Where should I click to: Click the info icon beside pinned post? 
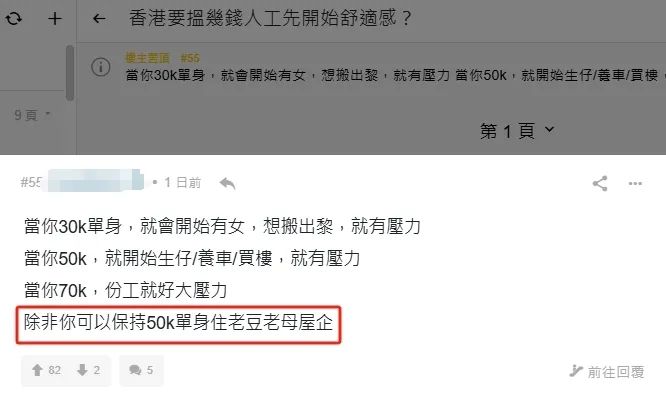(101, 67)
